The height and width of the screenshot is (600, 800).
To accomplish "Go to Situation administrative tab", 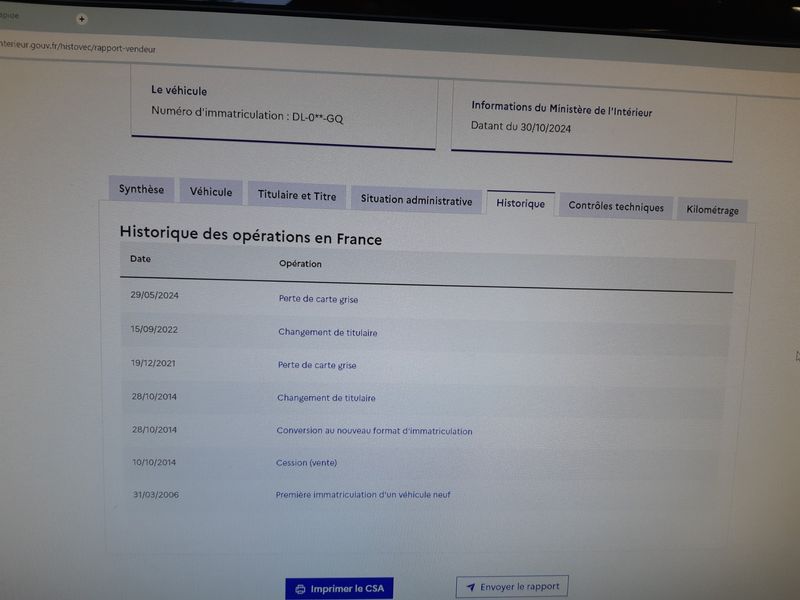I will point(416,200).
